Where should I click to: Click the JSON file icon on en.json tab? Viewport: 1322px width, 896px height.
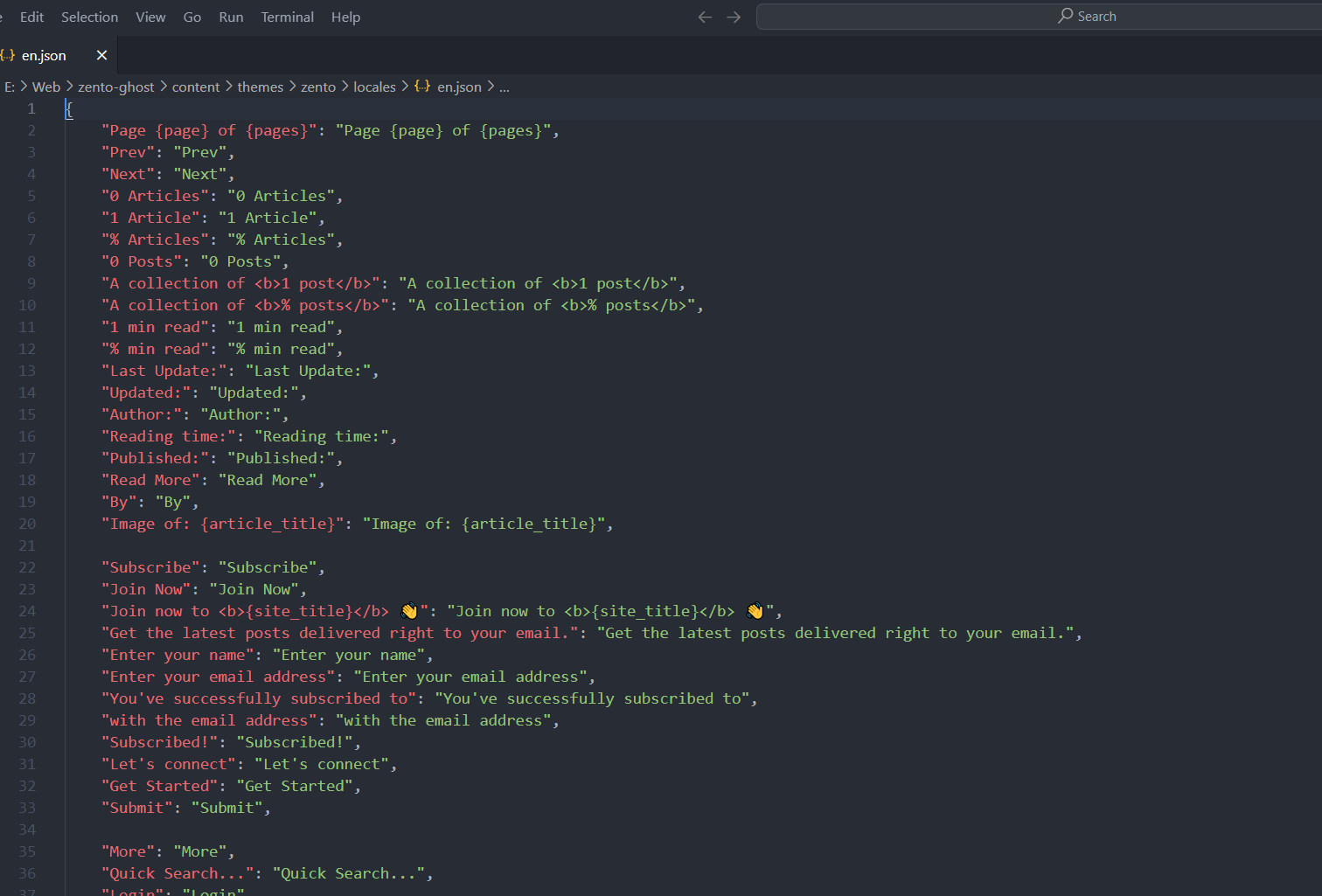[x=8, y=55]
